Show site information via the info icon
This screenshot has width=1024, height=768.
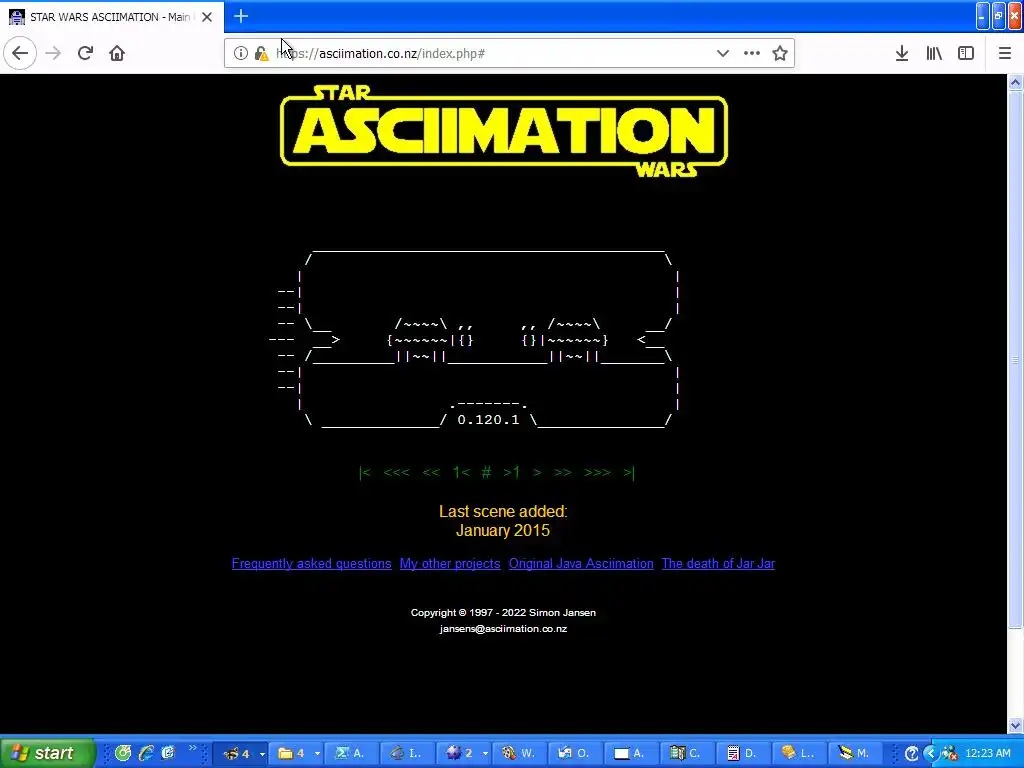[x=240, y=53]
